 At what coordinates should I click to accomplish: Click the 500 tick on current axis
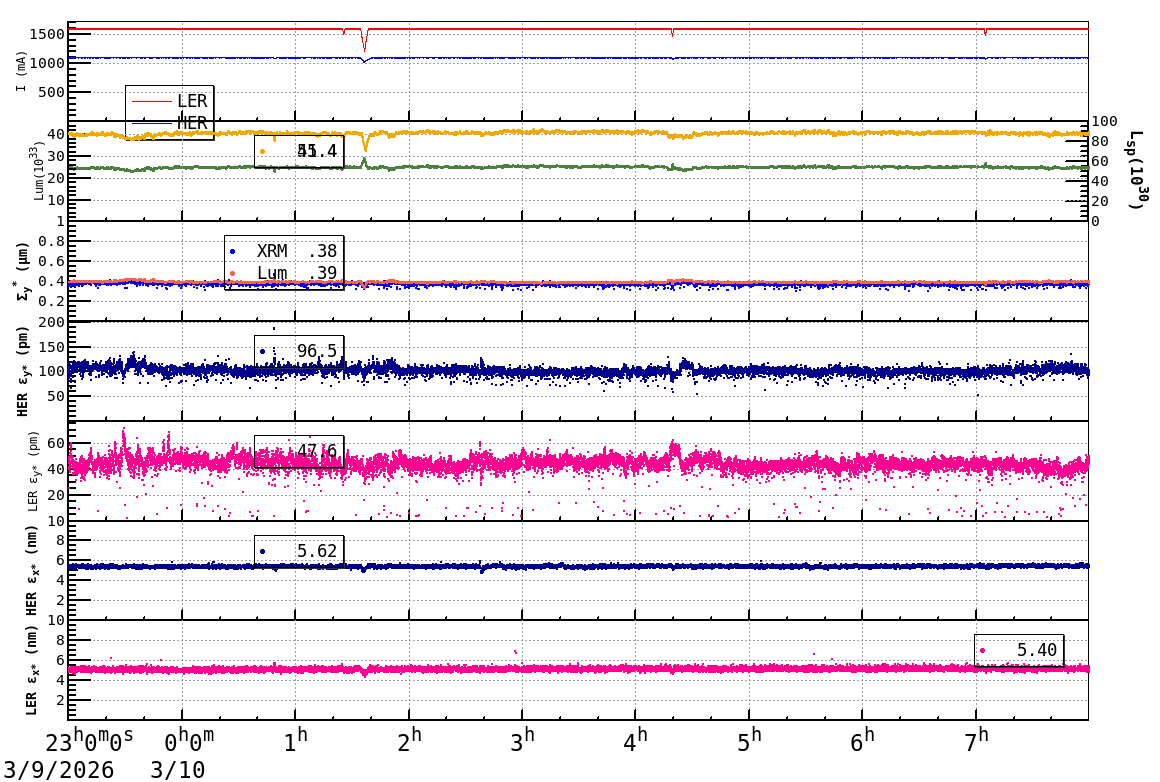(x=52, y=92)
